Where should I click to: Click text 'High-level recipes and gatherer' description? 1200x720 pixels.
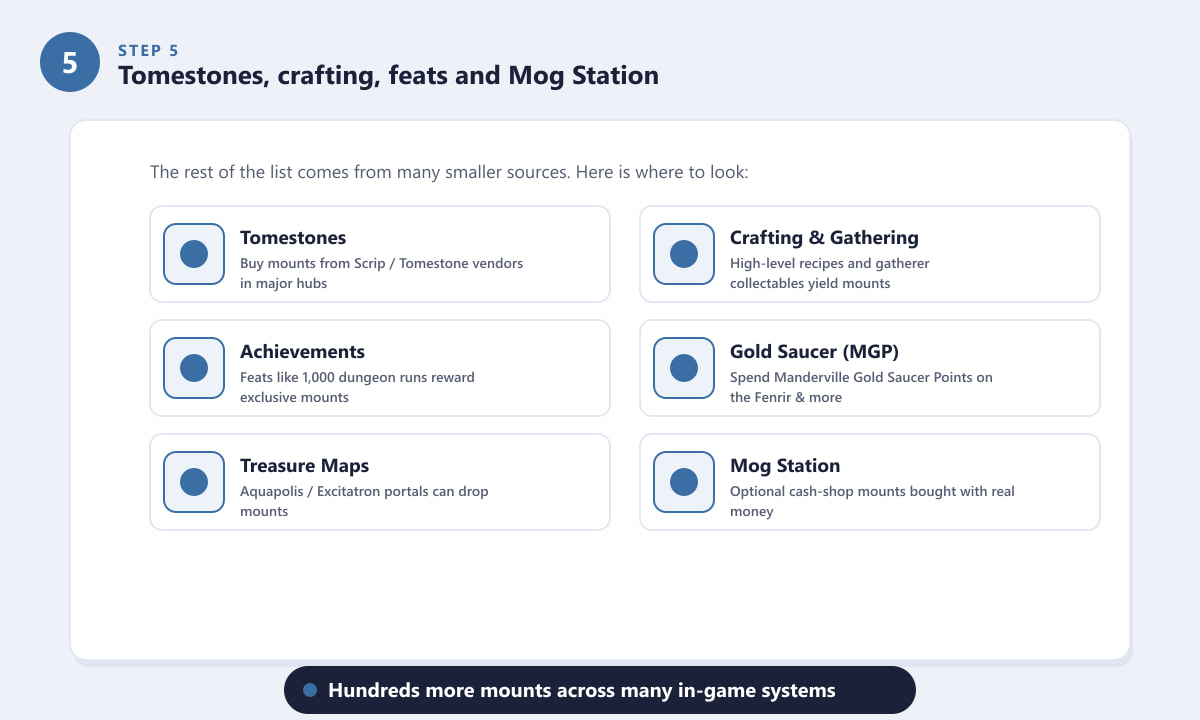[x=830, y=273]
